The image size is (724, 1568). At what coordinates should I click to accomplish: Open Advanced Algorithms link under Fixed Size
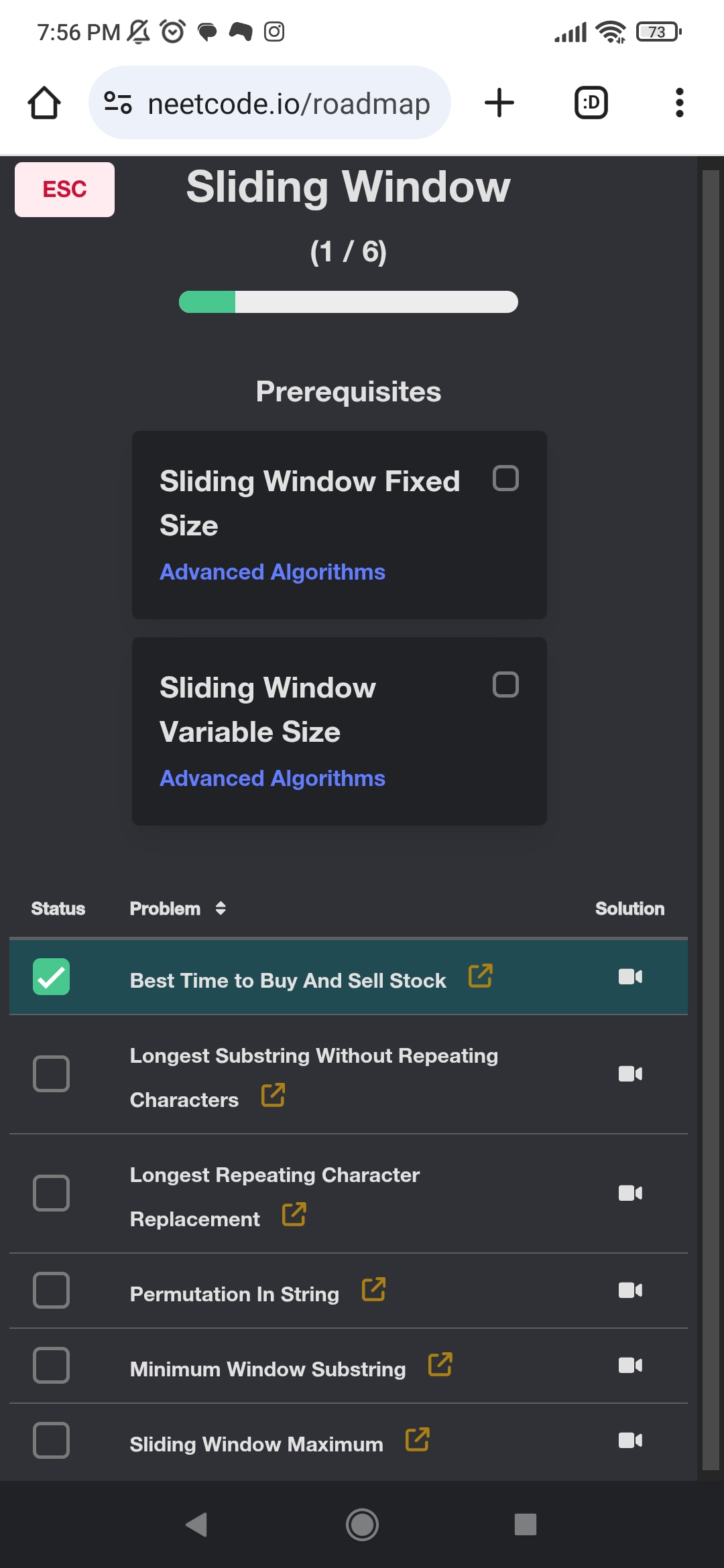(272, 572)
